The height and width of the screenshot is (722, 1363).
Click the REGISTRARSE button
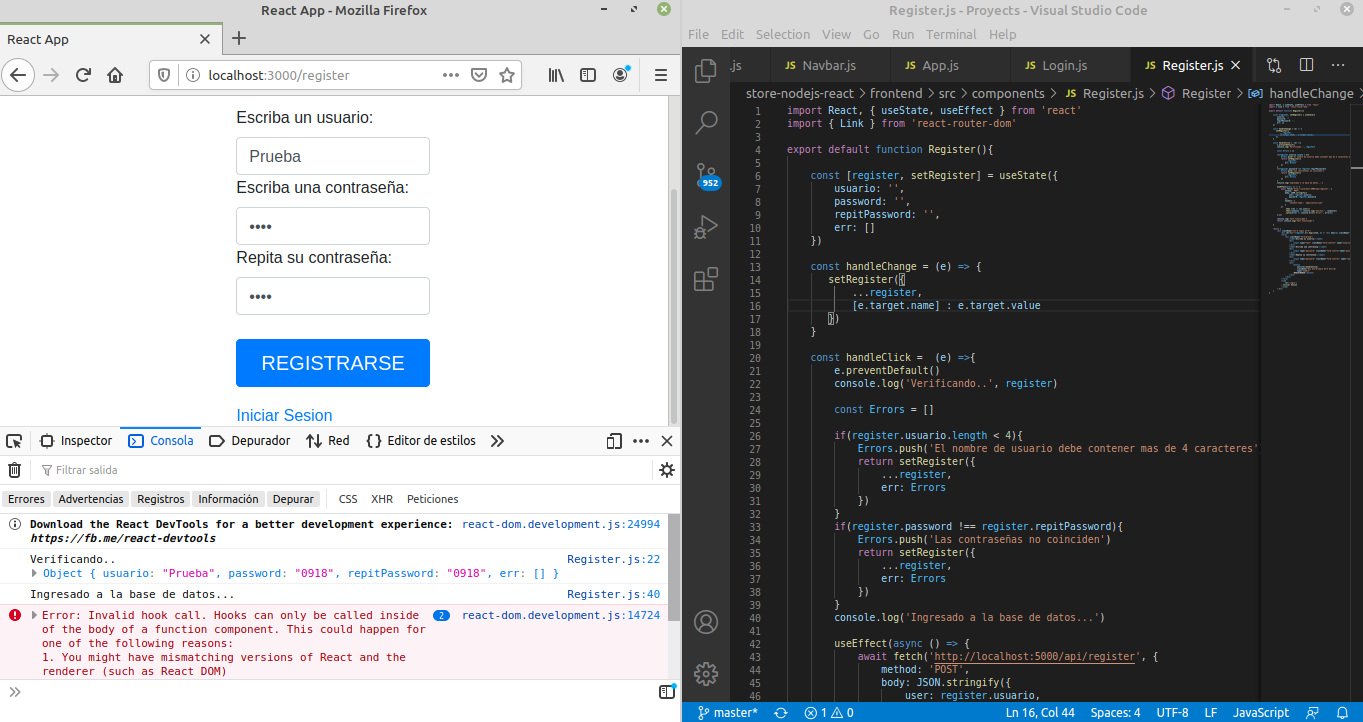coord(333,363)
